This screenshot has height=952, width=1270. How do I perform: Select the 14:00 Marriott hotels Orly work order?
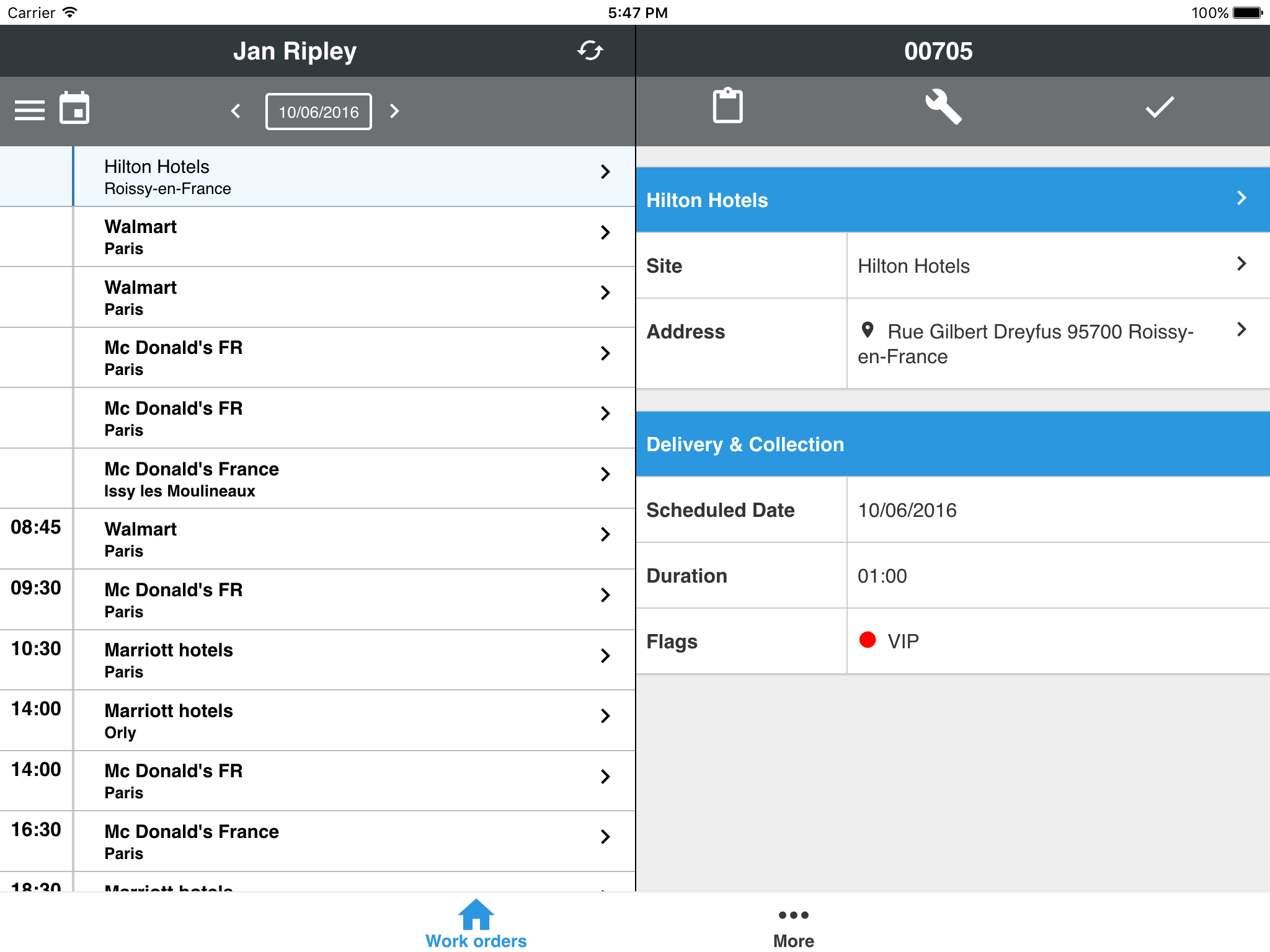pos(317,721)
